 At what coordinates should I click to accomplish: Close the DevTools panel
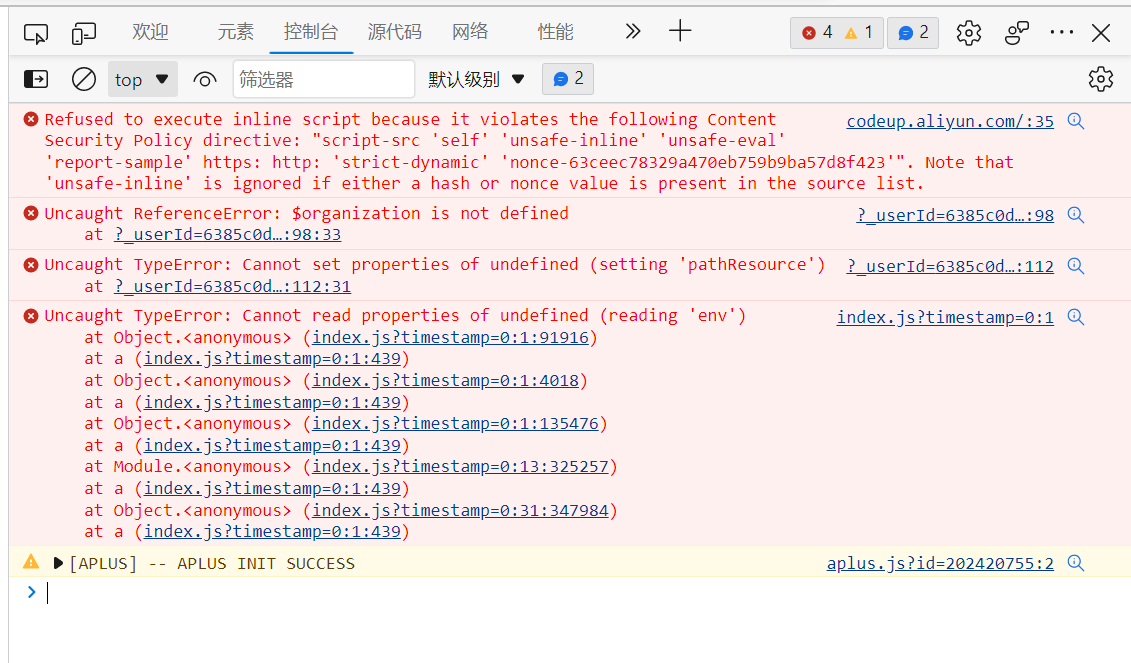pos(1101,32)
